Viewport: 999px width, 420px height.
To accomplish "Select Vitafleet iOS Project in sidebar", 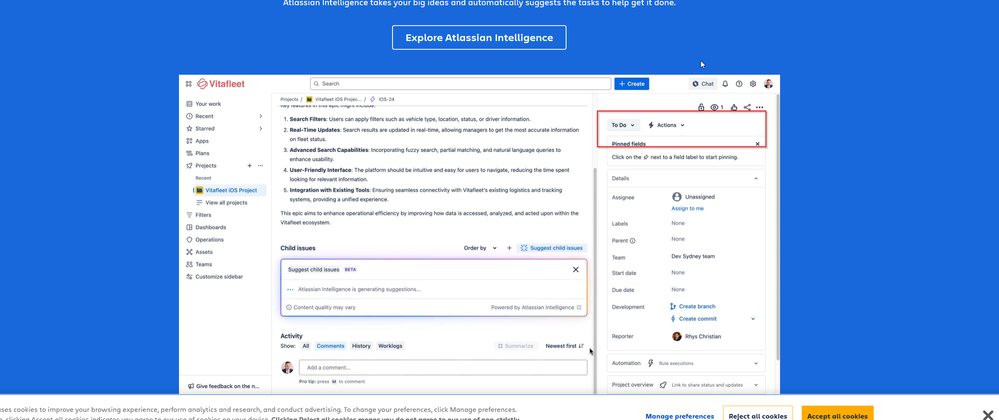I will (x=230, y=190).
